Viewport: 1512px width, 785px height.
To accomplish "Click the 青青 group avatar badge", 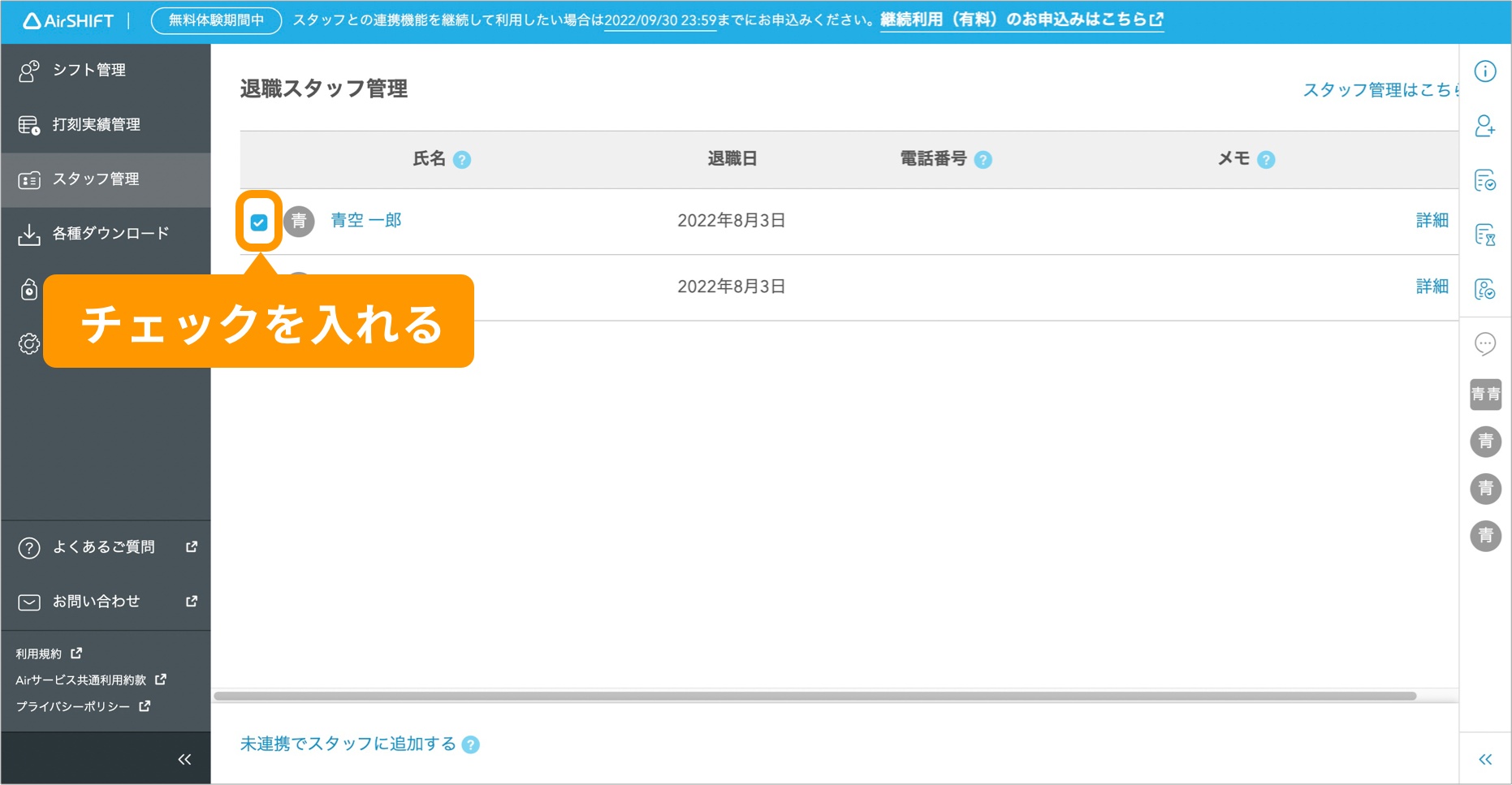I will [1485, 395].
